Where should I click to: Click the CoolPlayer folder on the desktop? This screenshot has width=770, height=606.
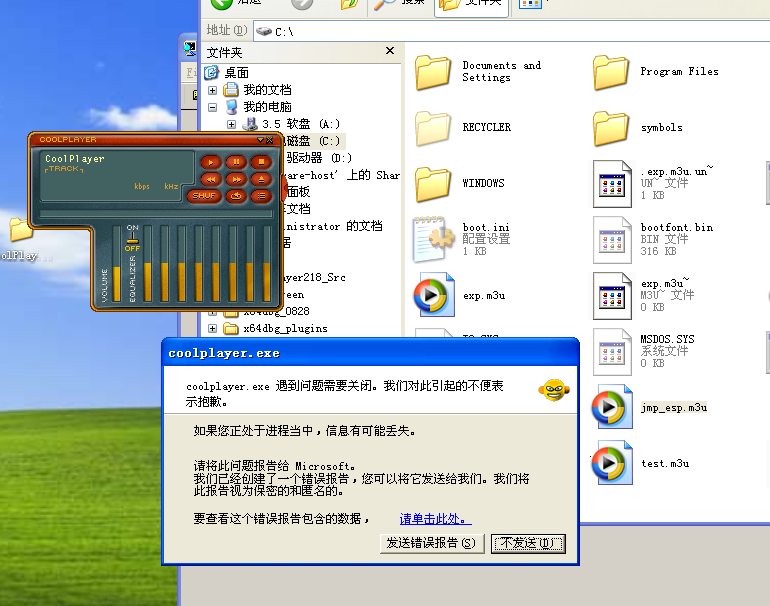pos(20,230)
